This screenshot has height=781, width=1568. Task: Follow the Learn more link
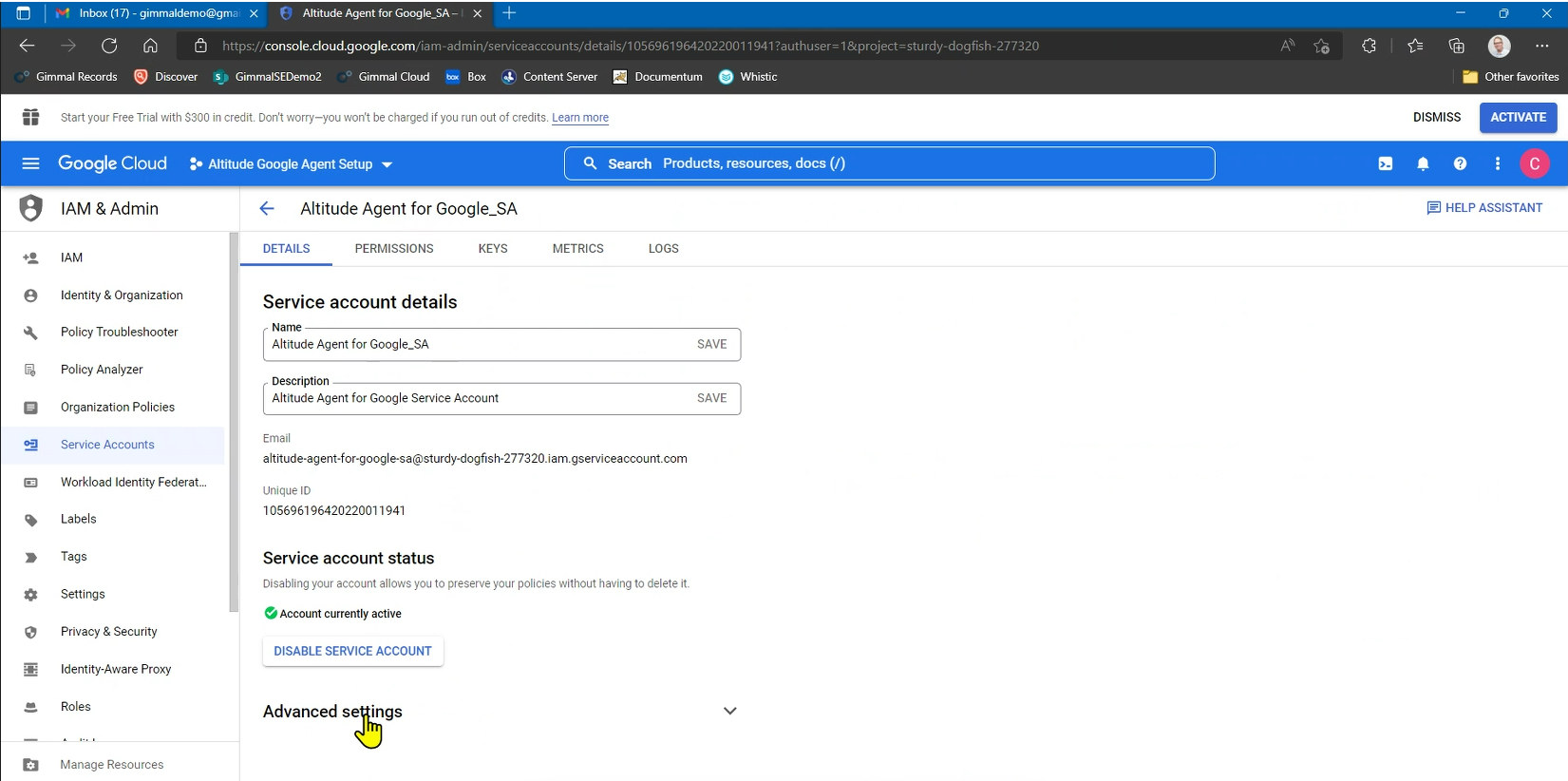coord(580,118)
